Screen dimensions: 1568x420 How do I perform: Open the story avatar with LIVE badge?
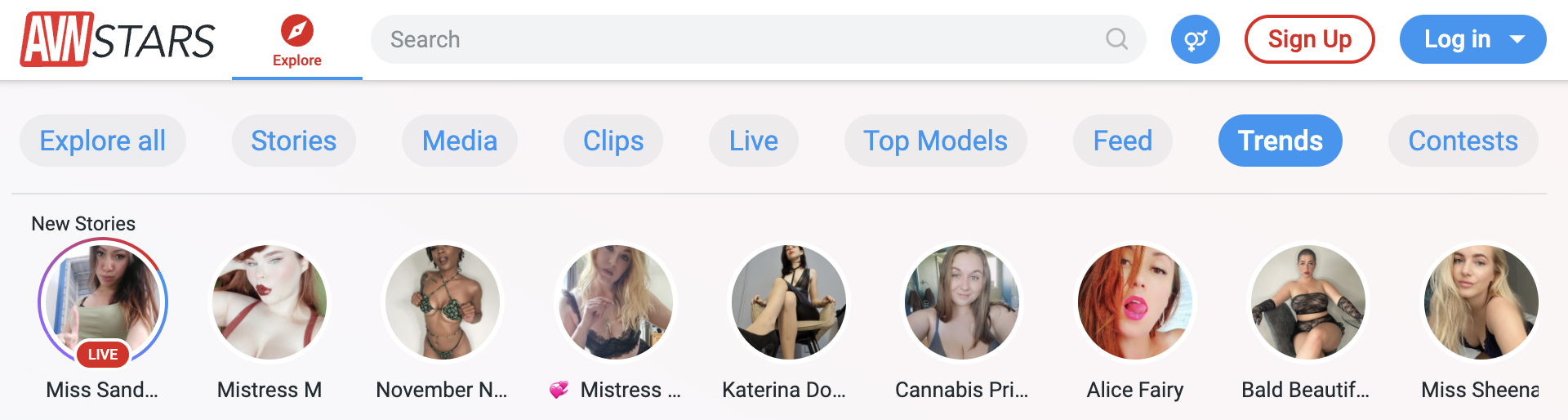point(103,302)
